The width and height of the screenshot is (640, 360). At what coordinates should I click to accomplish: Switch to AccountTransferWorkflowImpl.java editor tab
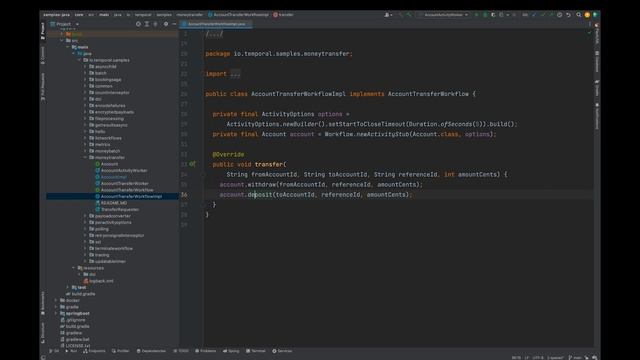pos(216,24)
